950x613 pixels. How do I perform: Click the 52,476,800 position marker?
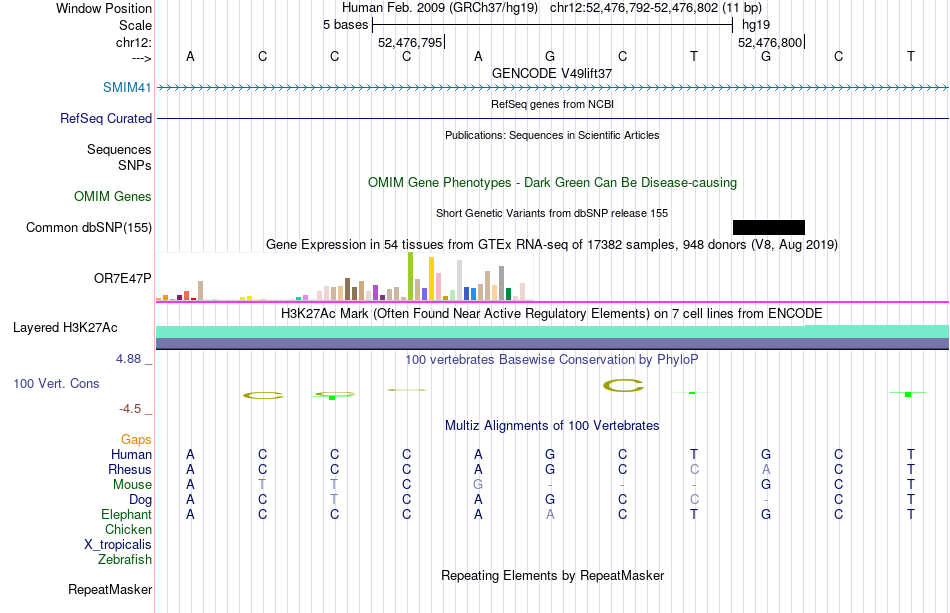(x=770, y=42)
